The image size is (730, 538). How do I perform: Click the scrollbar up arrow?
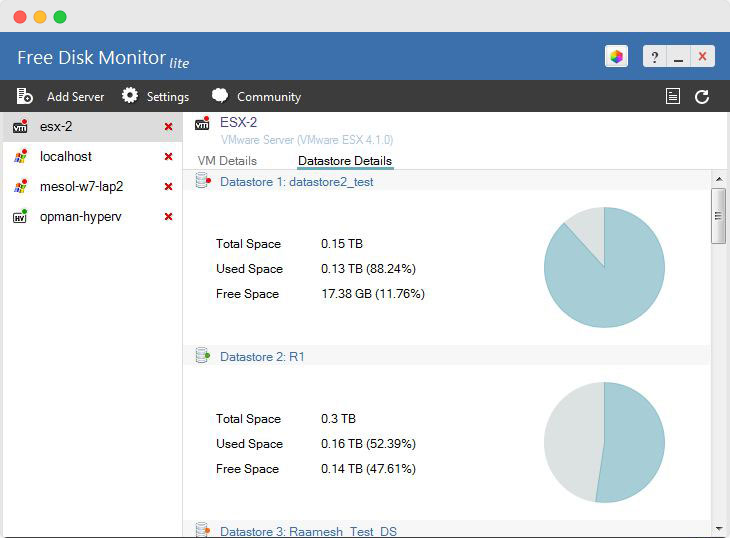(719, 179)
